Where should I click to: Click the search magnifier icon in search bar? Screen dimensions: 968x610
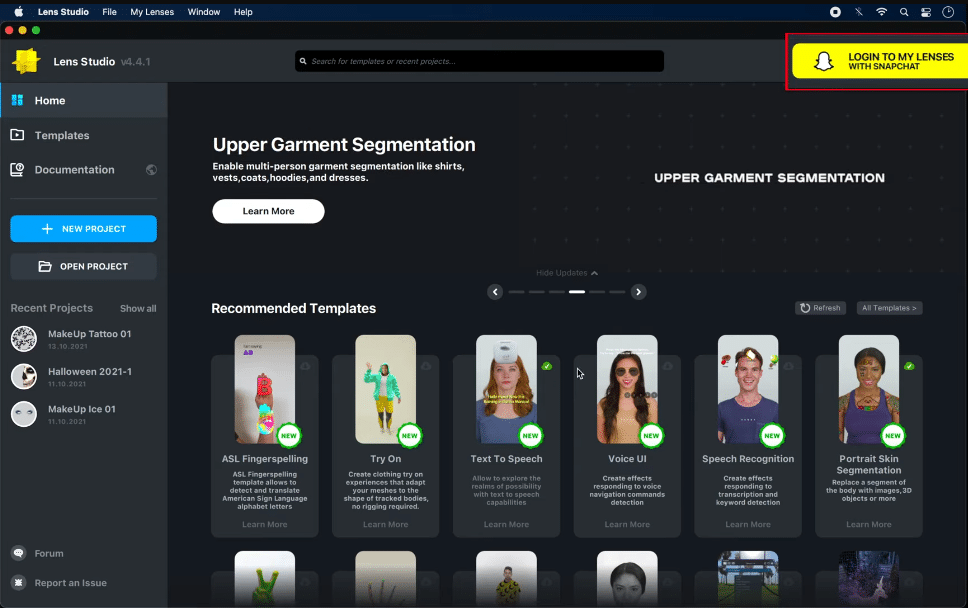point(303,61)
